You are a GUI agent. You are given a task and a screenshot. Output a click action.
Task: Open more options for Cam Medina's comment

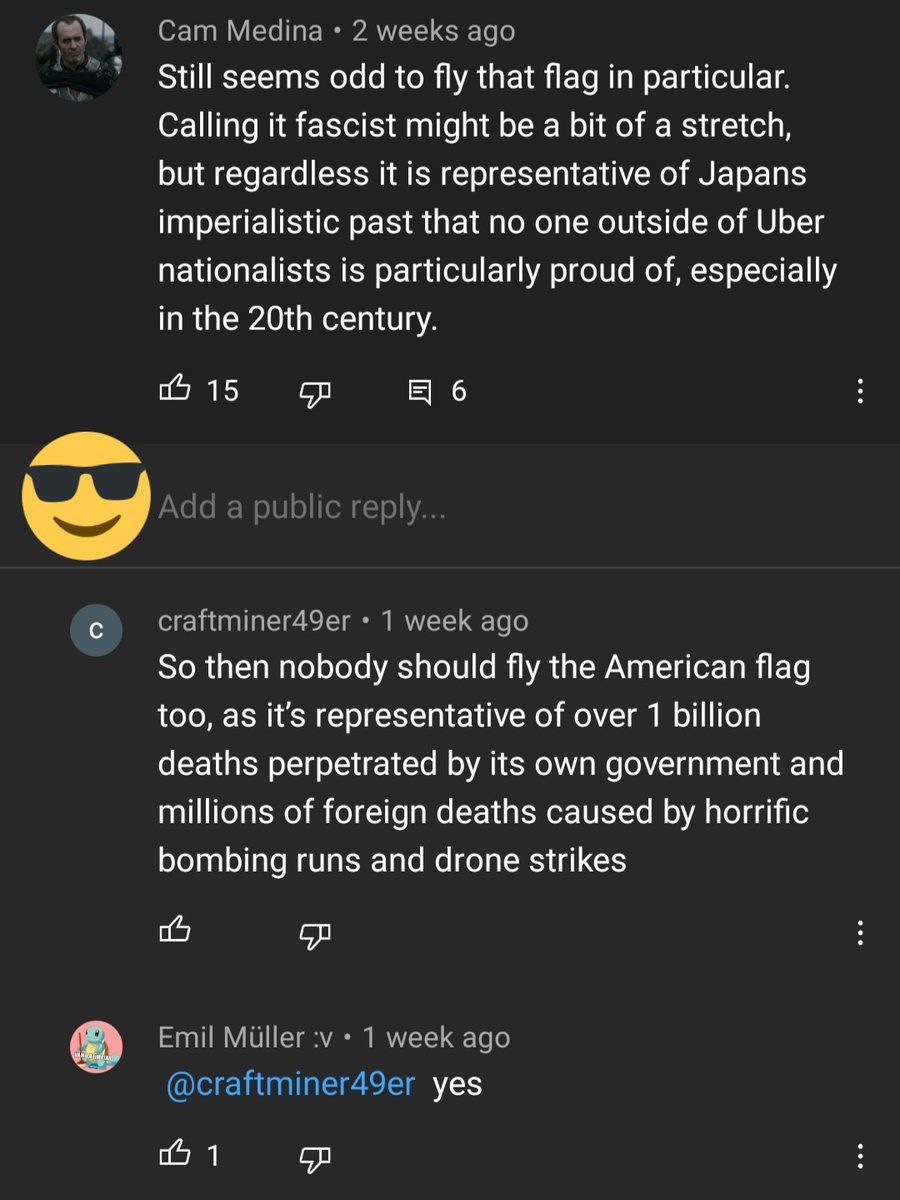click(x=859, y=391)
